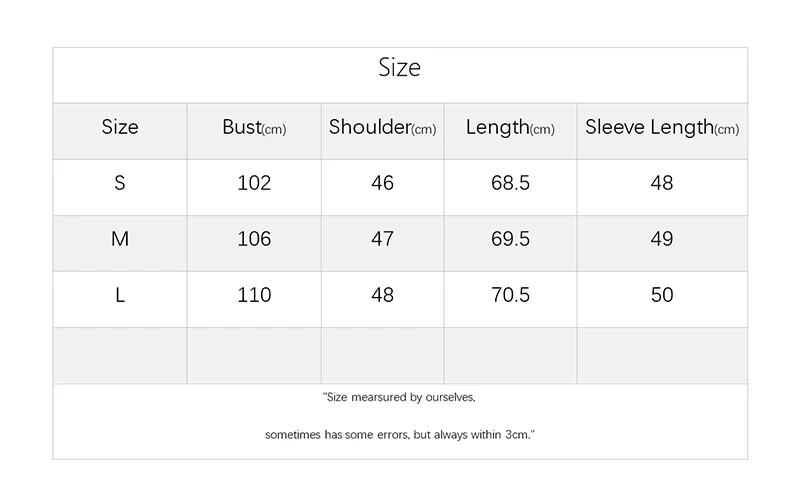
Task: Select bust value 102 cell
Action: [254, 183]
